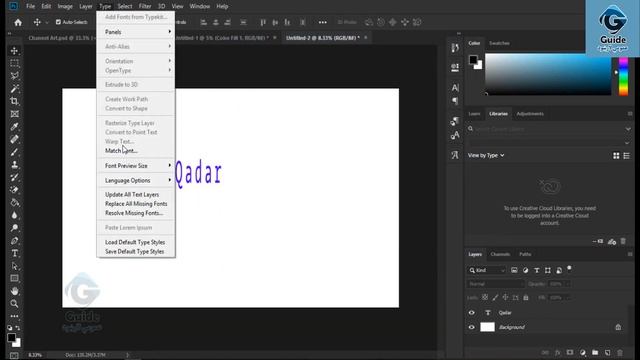Hide the Qadar text layer
The height and width of the screenshot is (360, 640).
pos(471,313)
